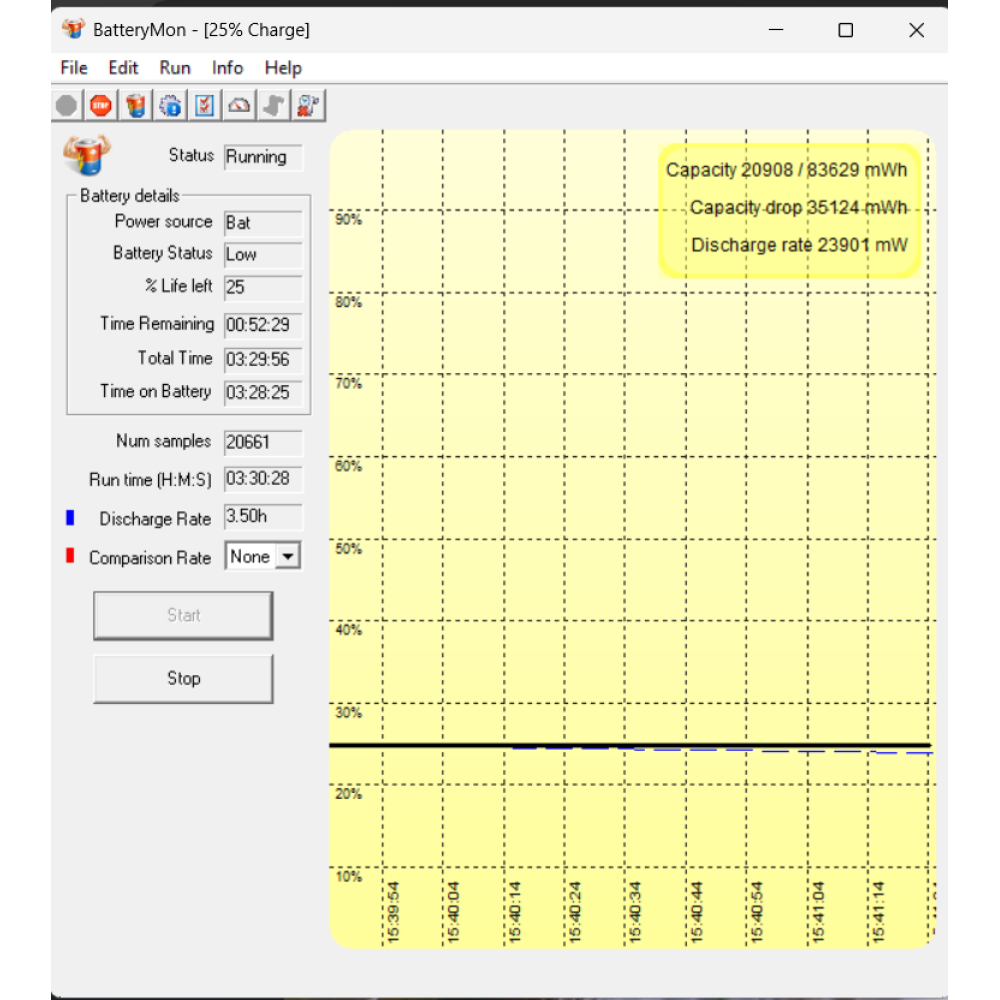The width and height of the screenshot is (1000, 1000).
Task: Minimize the BatteryMon window
Action: pyautogui.click(x=776, y=30)
